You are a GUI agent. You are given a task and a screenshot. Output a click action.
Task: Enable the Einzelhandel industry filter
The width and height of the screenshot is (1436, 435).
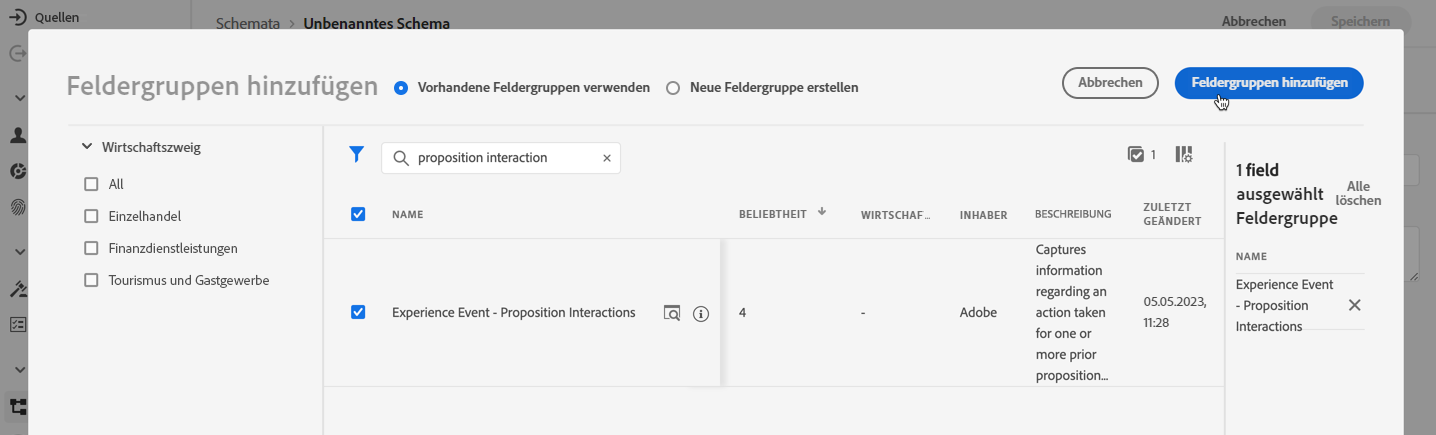(92, 216)
